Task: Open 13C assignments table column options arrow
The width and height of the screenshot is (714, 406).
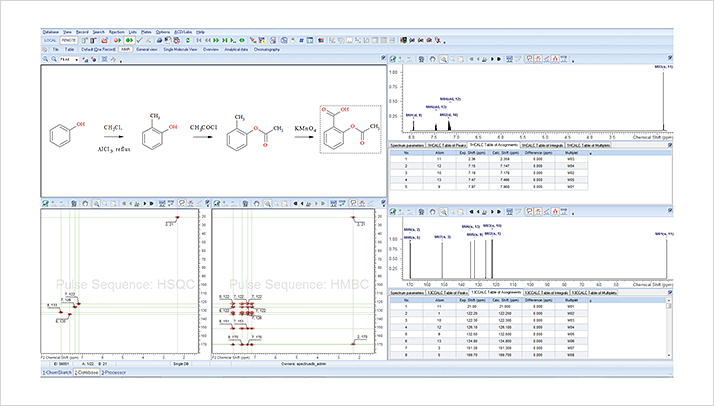Action: (x=591, y=300)
